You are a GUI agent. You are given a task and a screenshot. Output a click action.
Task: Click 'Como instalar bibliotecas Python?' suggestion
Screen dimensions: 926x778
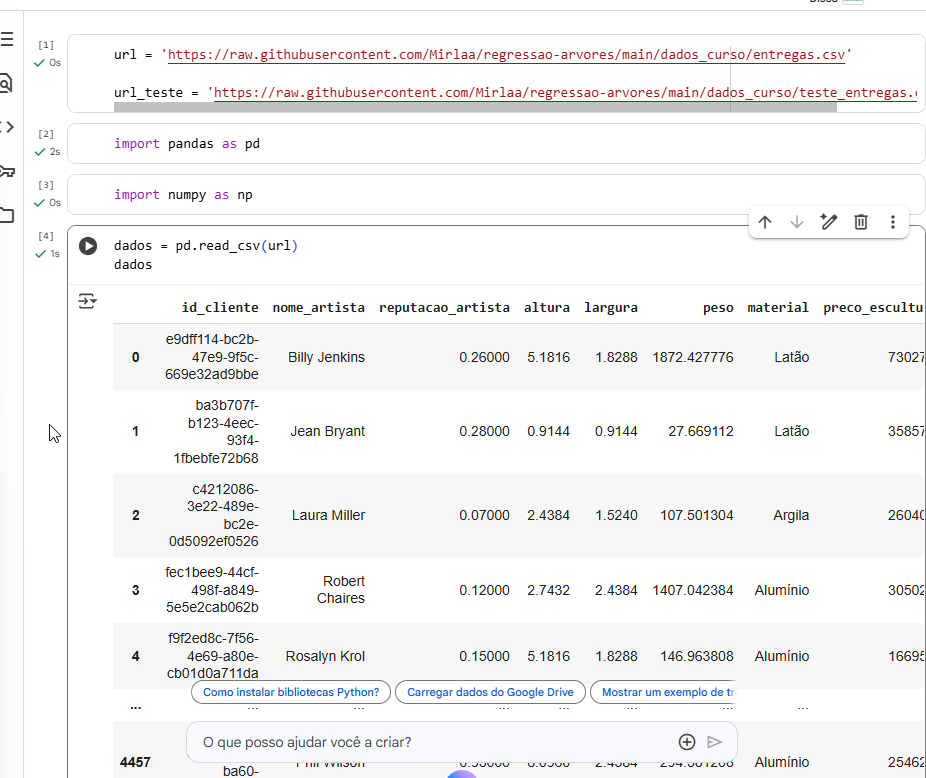[291, 692]
